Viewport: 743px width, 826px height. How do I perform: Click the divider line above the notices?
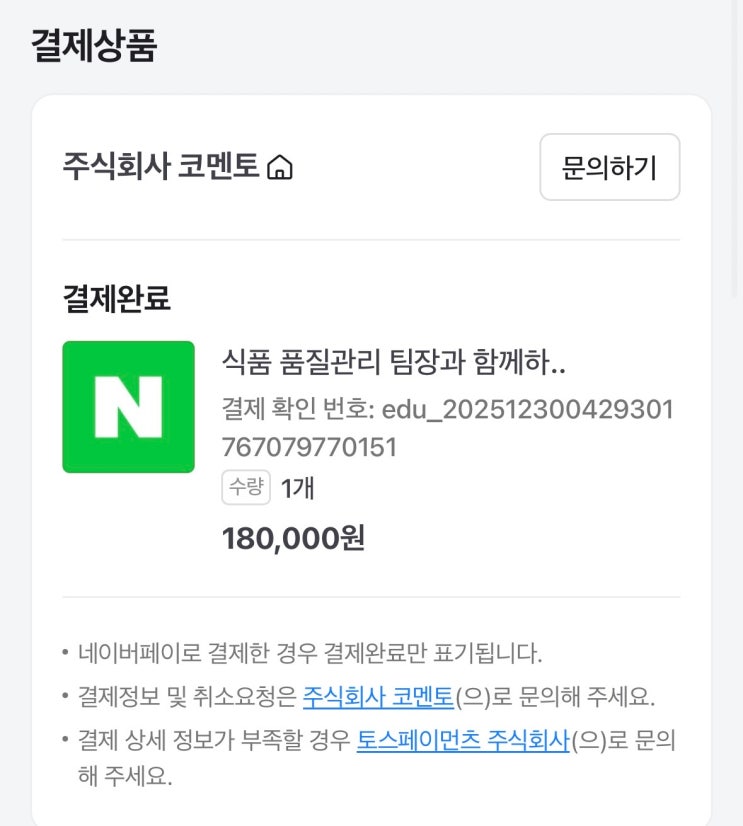coord(371,597)
